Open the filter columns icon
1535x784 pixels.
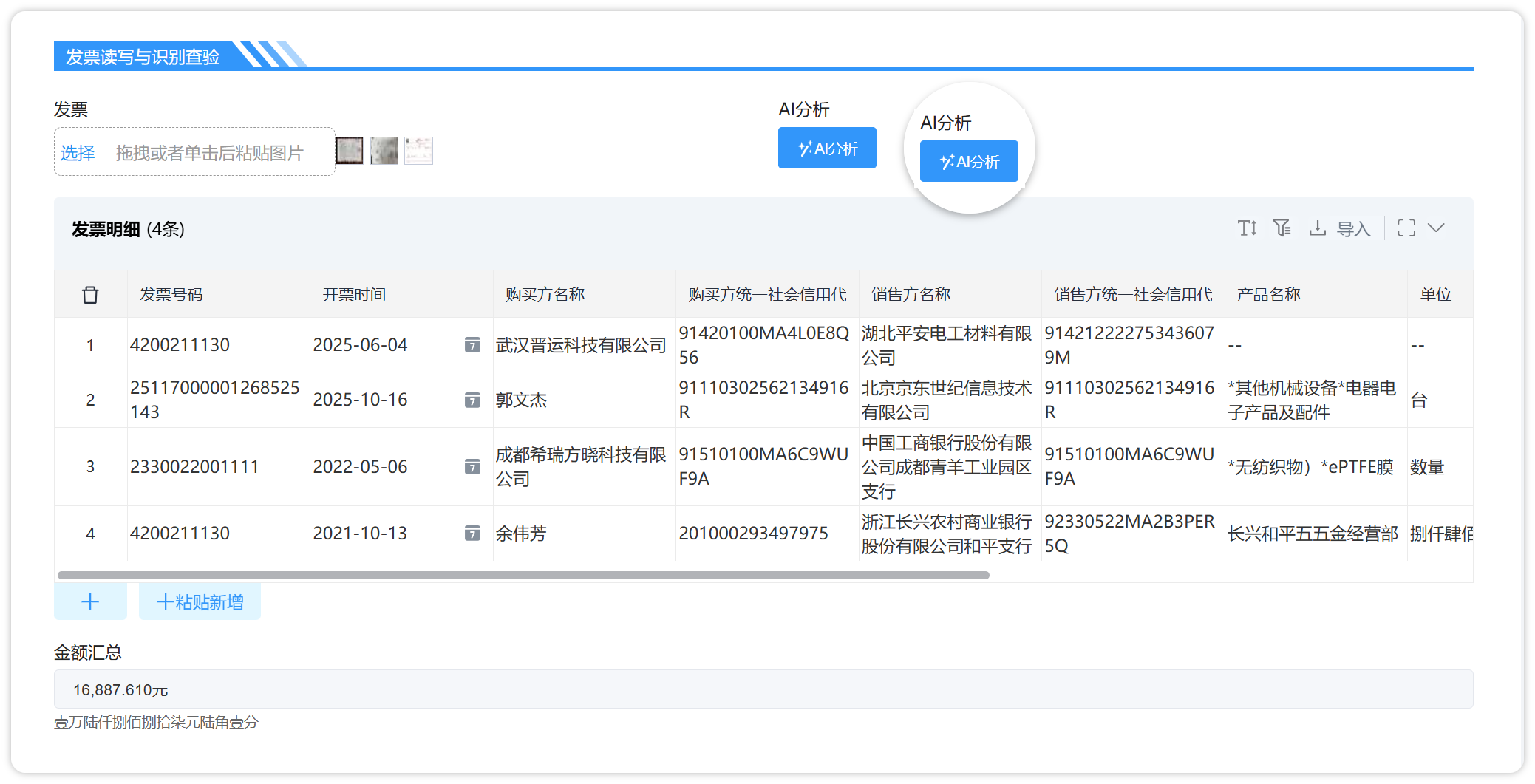[1282, 228]
